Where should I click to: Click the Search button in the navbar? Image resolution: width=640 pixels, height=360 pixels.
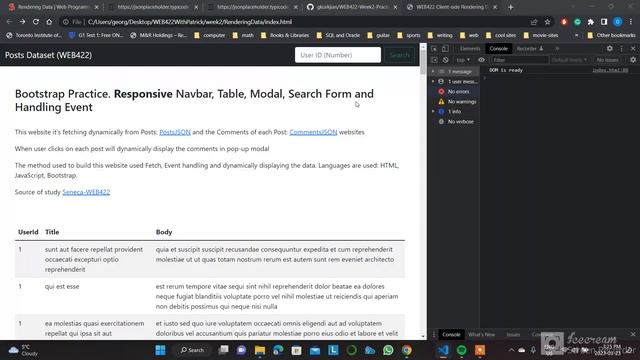[399, 55]
